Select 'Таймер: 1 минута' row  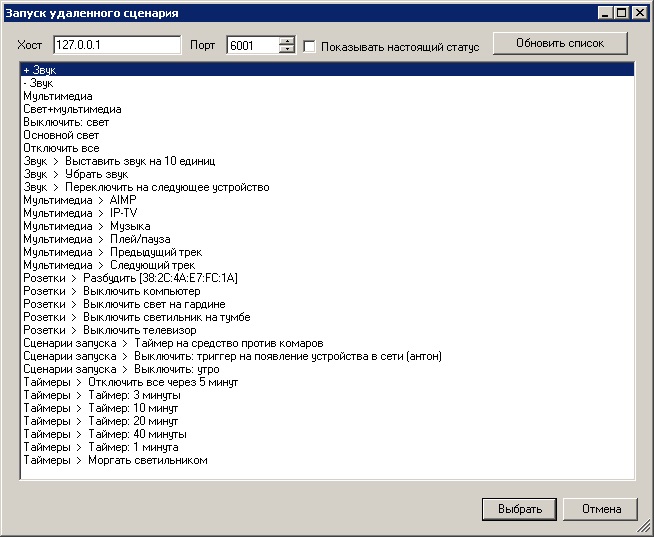click(327, 447)
